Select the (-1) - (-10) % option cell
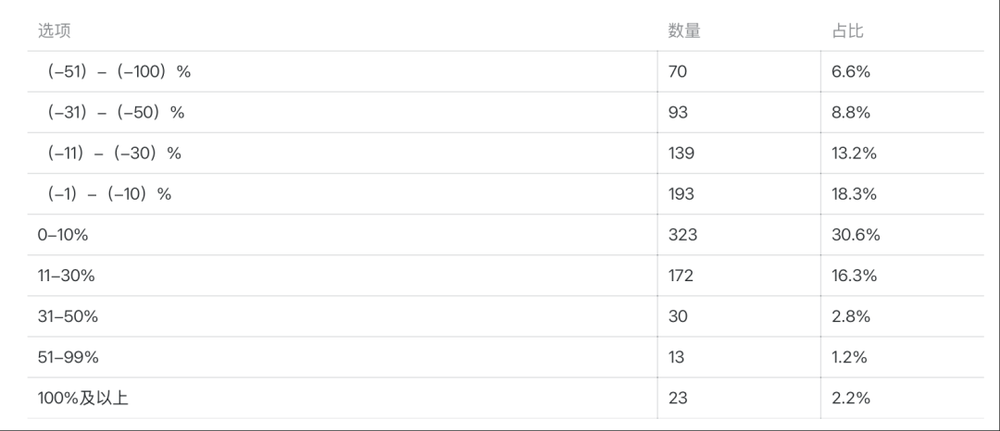This screenshot has height=431, width=1000. pos(108,194)
